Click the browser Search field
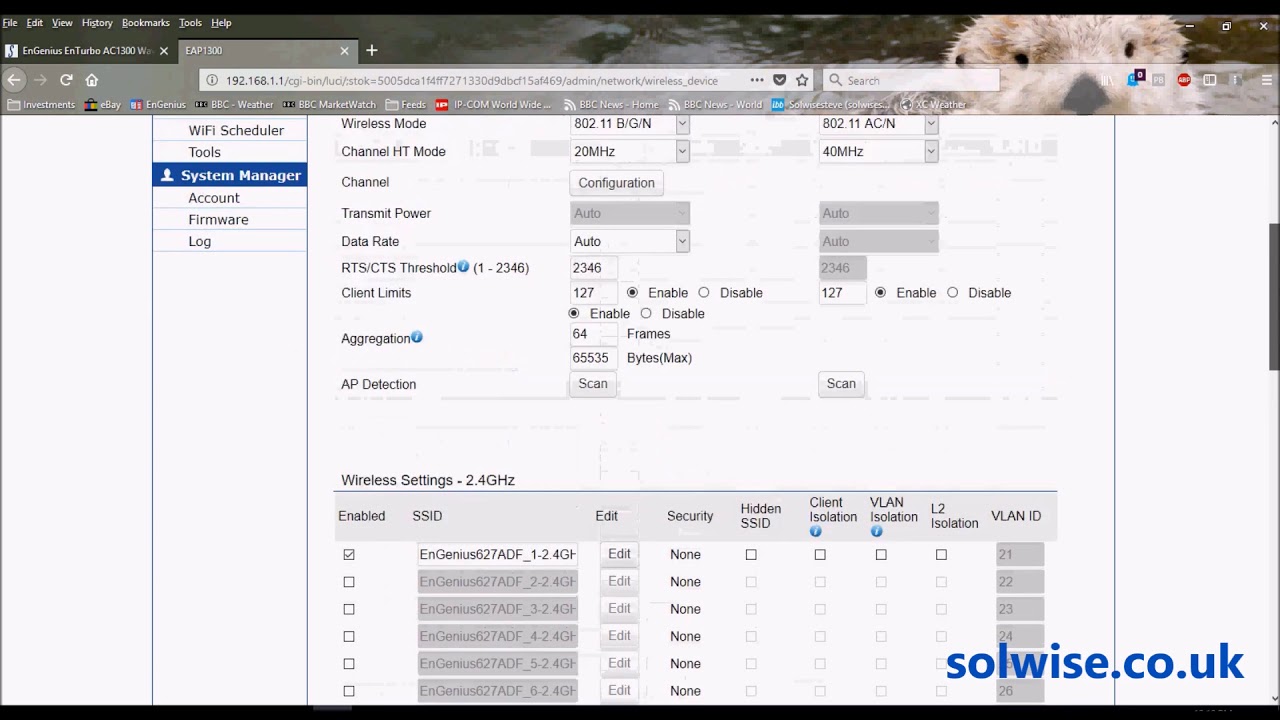This screenshot has width=1280, height=720. click(912, 80)
